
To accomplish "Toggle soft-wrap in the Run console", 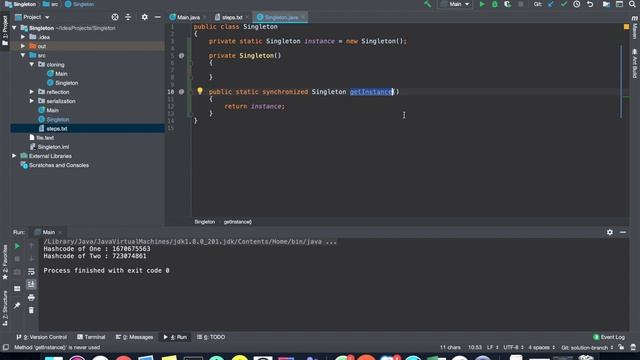I will (31, 272).
